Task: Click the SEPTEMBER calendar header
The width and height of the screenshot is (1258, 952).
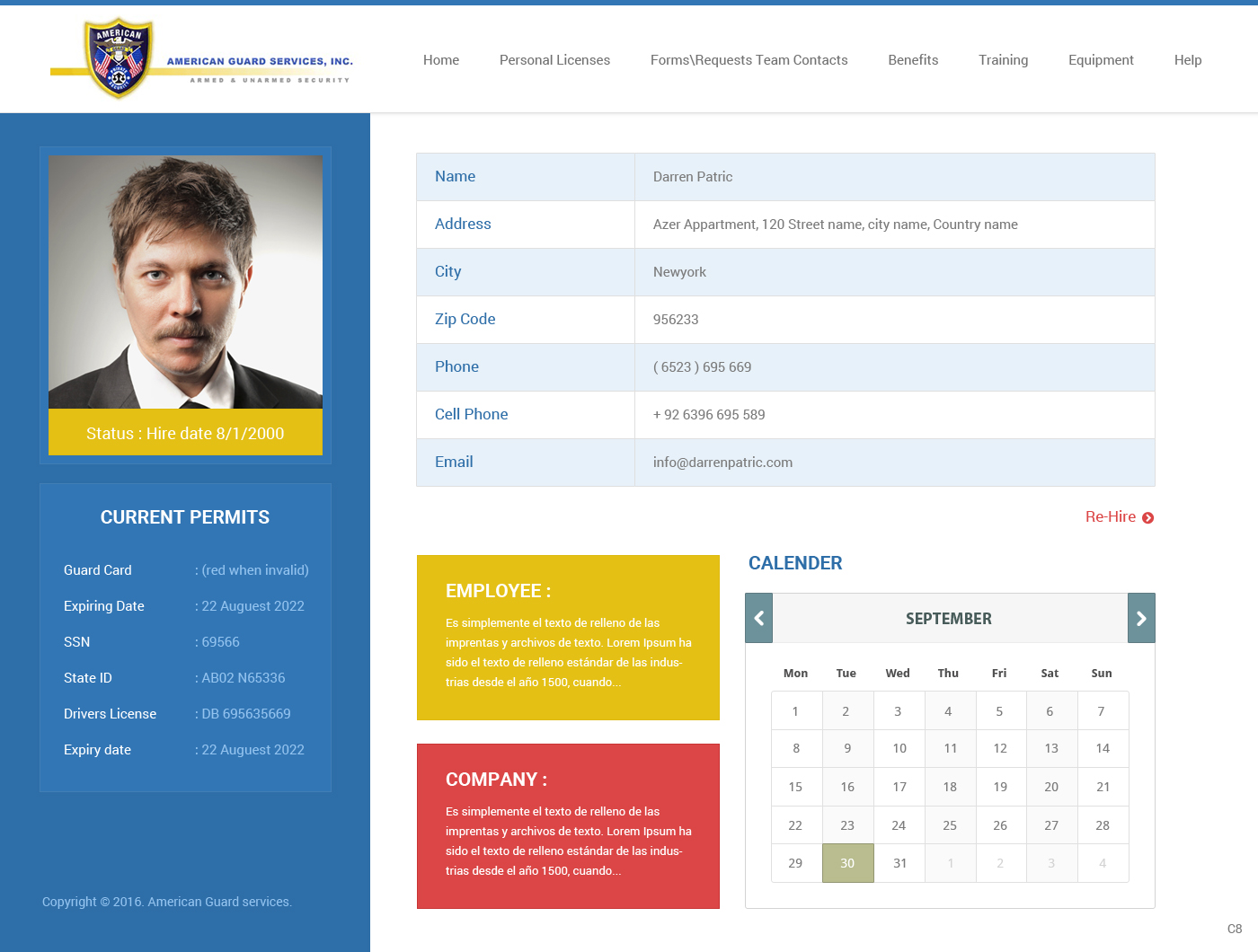Action: click(x=949, y=618)
